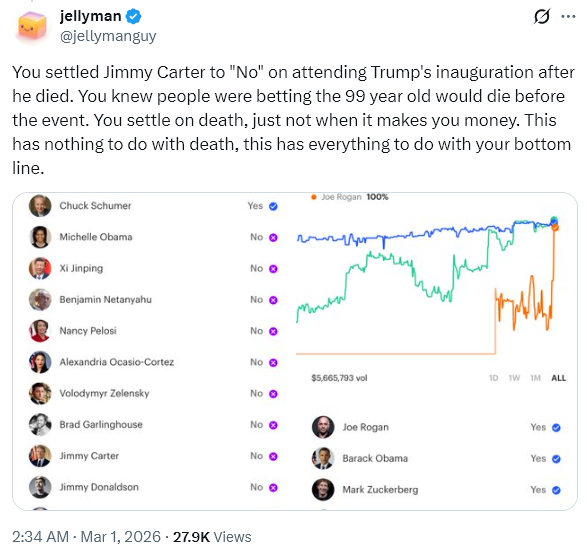Click the 2:34 AM Mar 1, 2026 timestamp
The image size is (587, 555).
(x=86, y=537)
